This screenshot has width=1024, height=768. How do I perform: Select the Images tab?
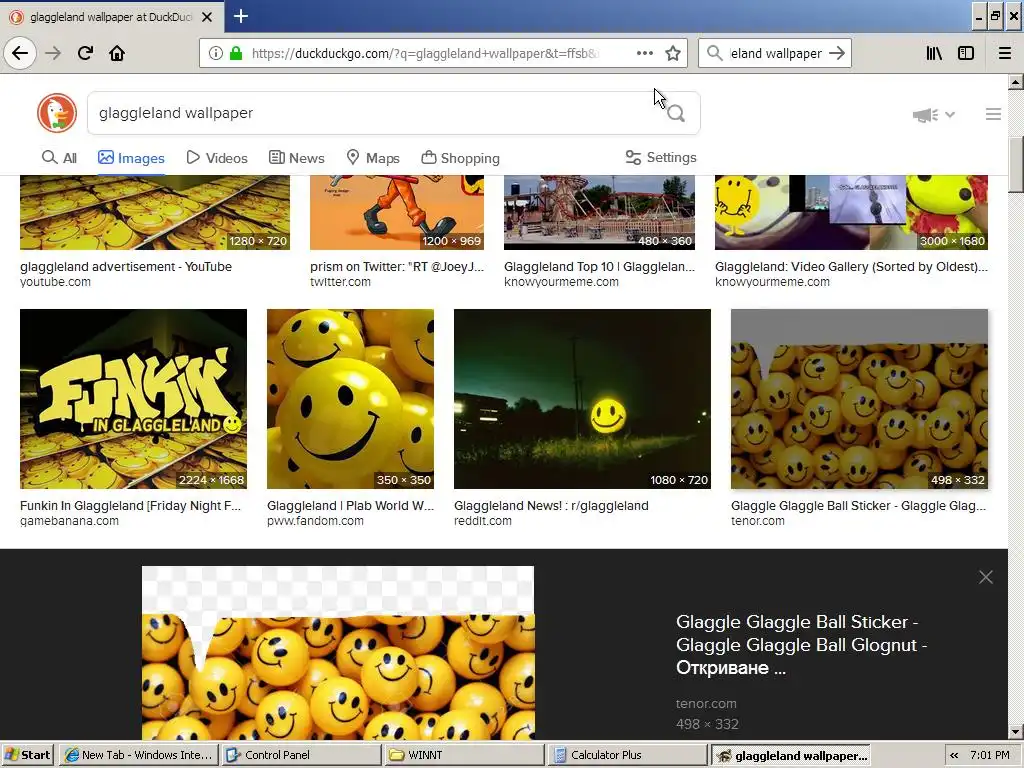131,158
